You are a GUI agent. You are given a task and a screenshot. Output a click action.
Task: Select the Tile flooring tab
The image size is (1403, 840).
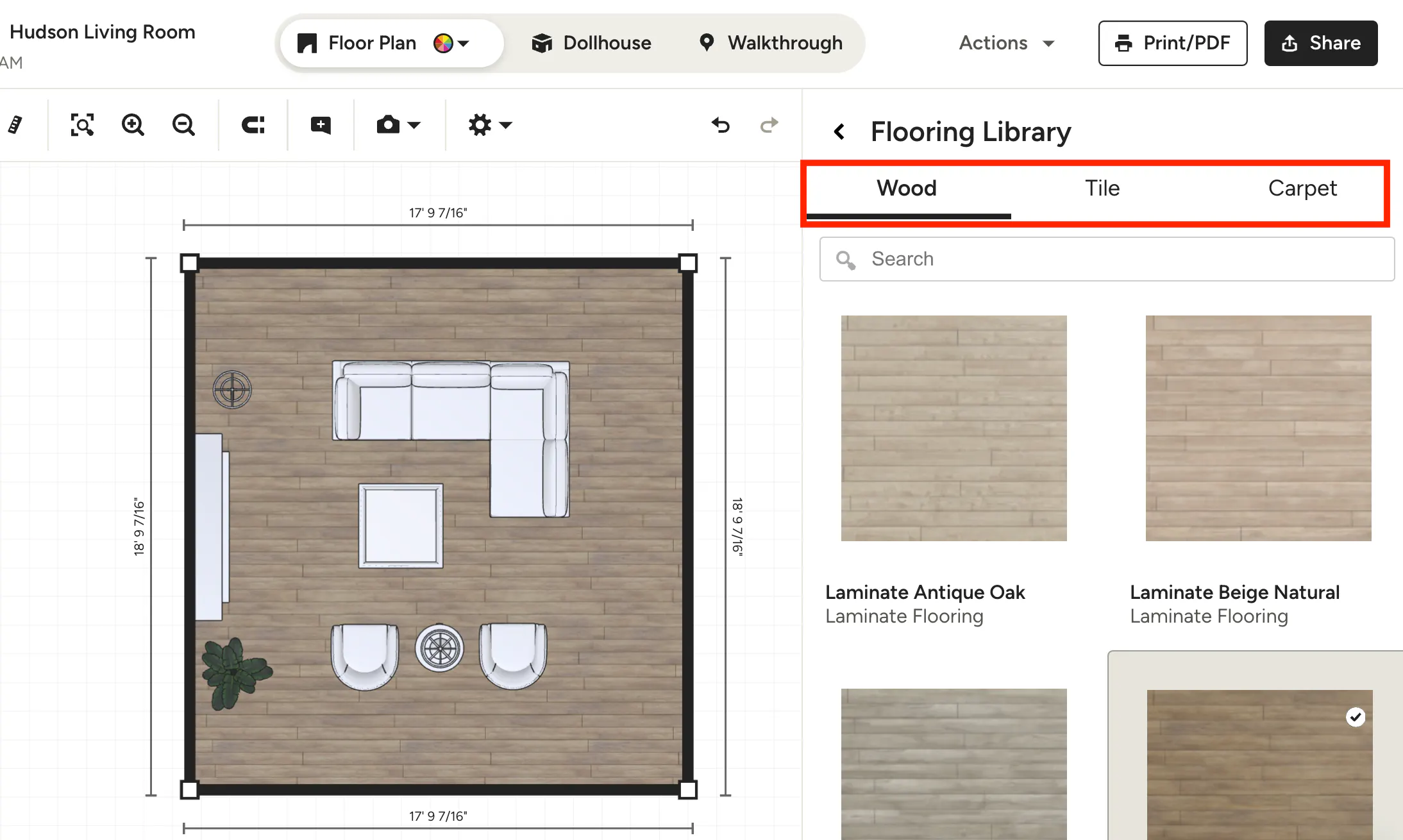tap(1102, 189)
